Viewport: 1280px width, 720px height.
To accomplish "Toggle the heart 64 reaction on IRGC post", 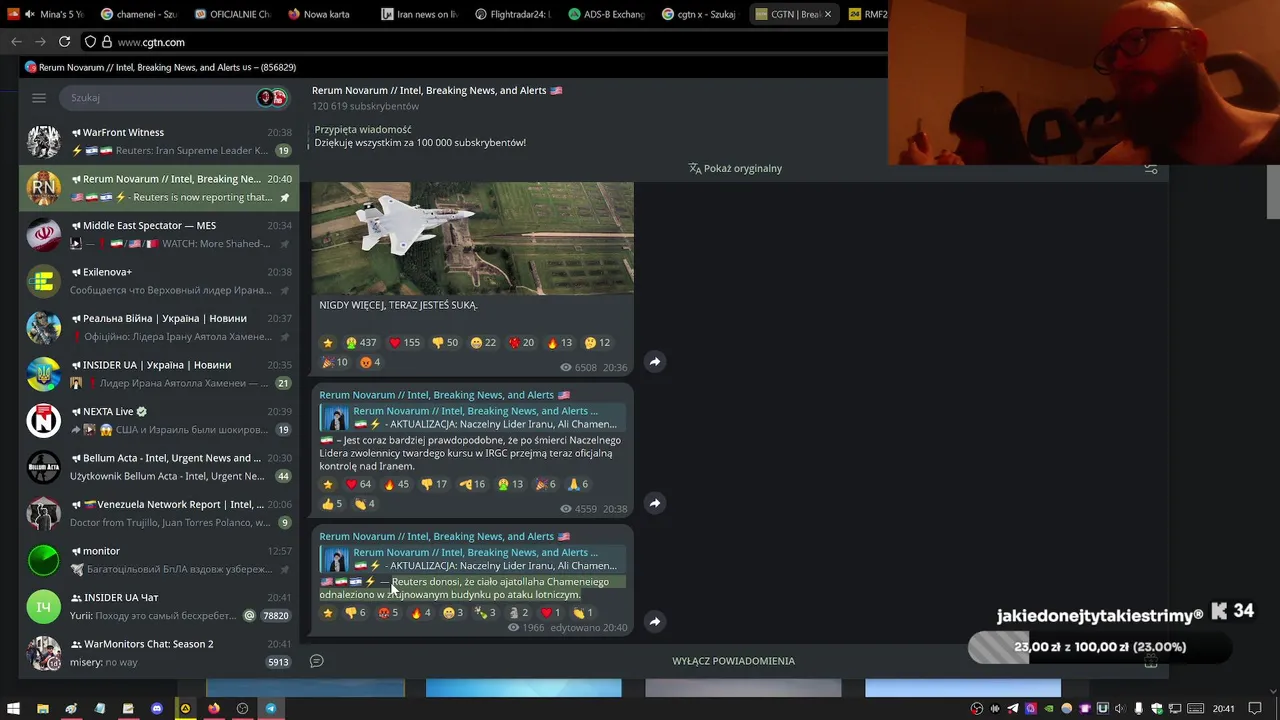I will [x=358, y=484].
